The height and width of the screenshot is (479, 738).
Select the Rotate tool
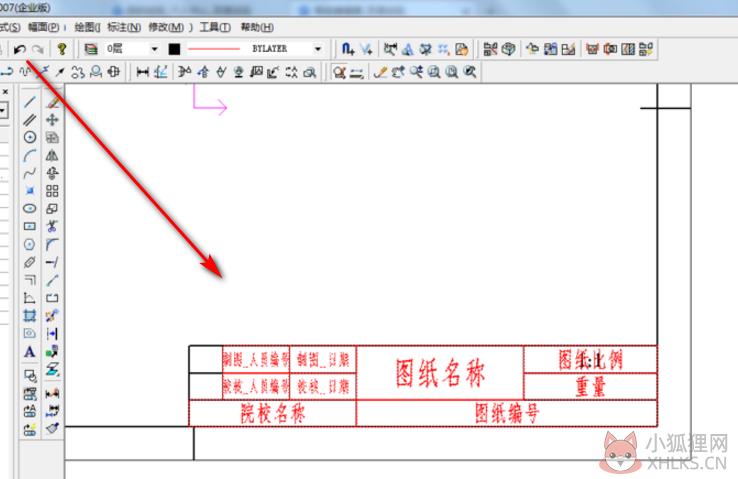tap(52, 173)
